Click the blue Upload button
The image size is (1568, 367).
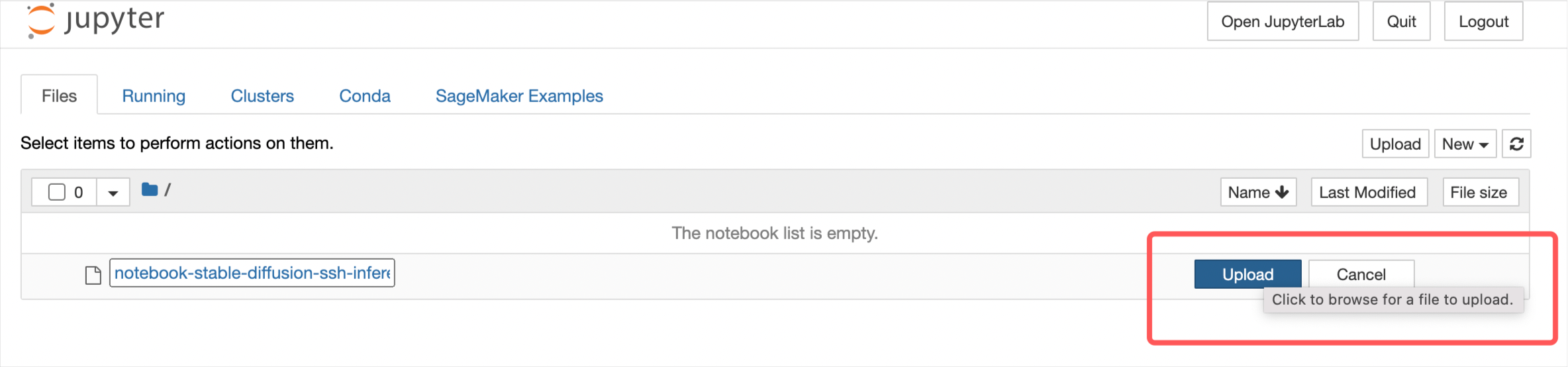pos(1248,274)
